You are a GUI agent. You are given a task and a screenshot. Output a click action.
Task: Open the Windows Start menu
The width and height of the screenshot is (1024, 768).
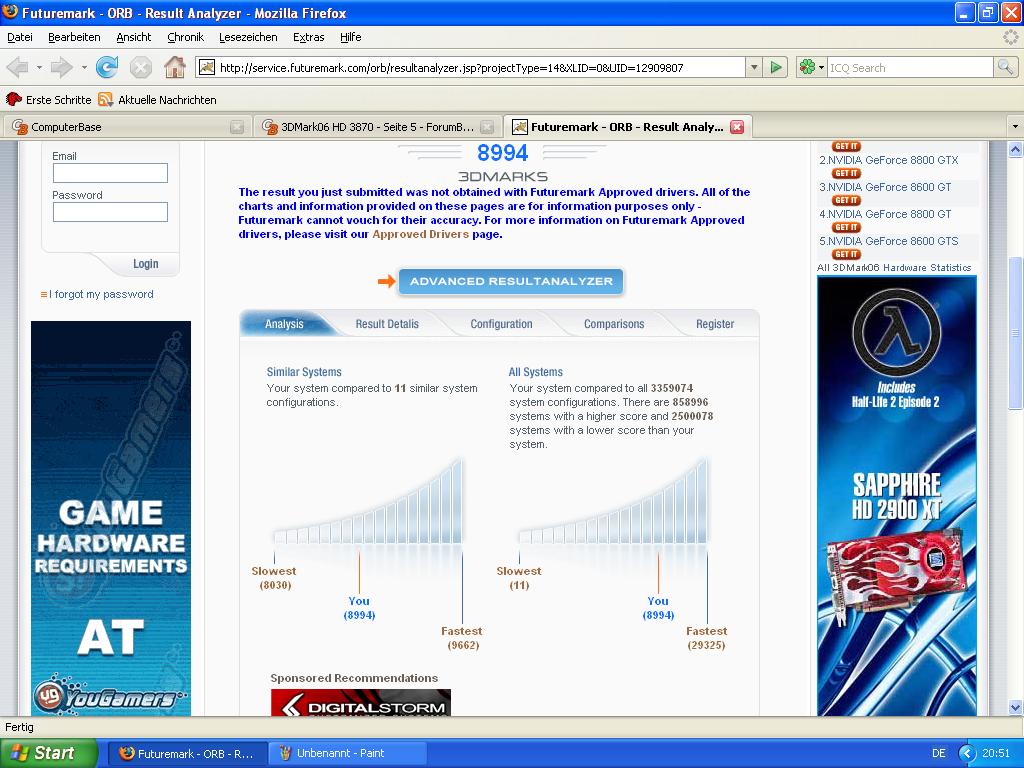(48, 753)
